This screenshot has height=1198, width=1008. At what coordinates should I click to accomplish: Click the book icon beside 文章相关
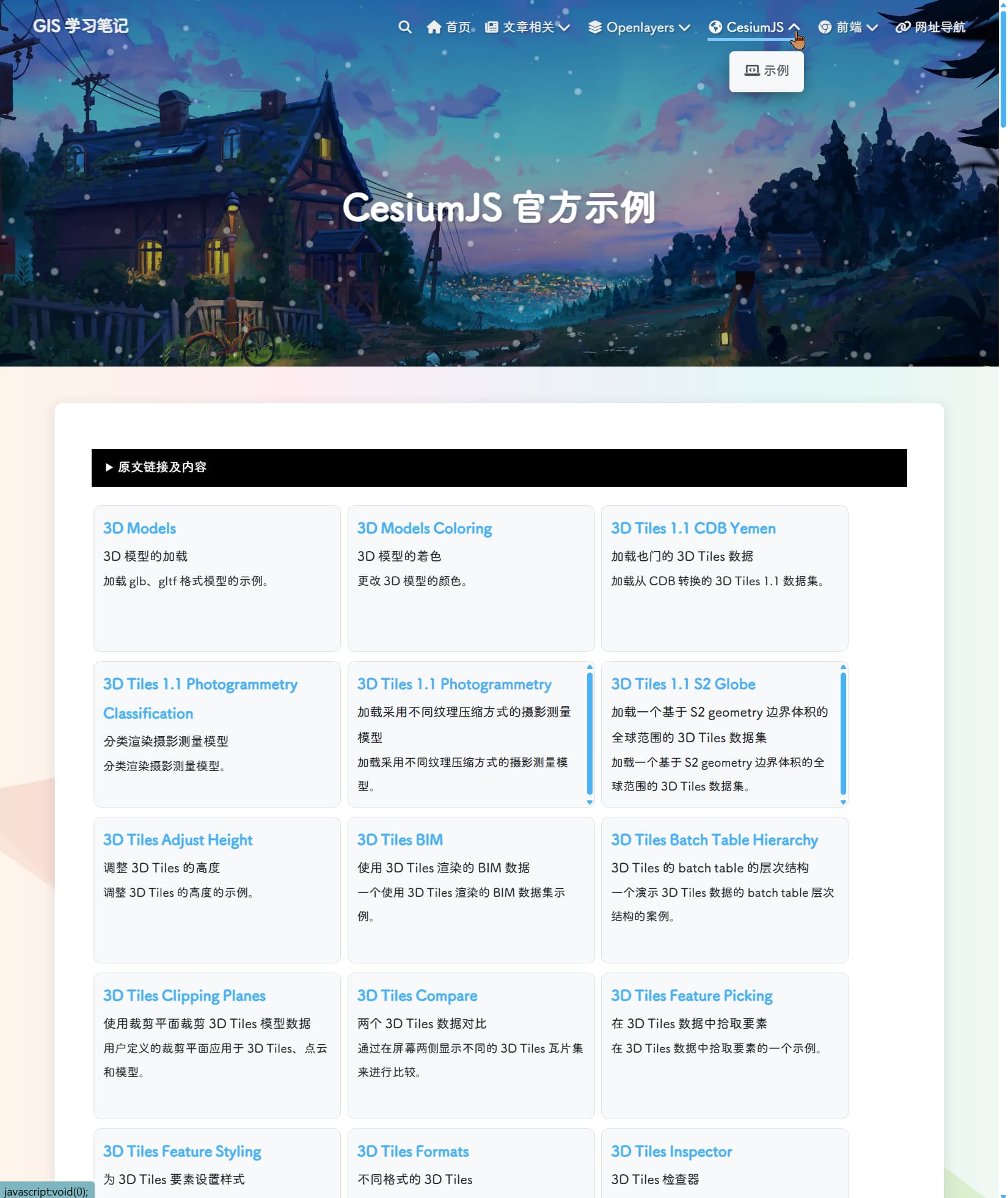[491, 27]
